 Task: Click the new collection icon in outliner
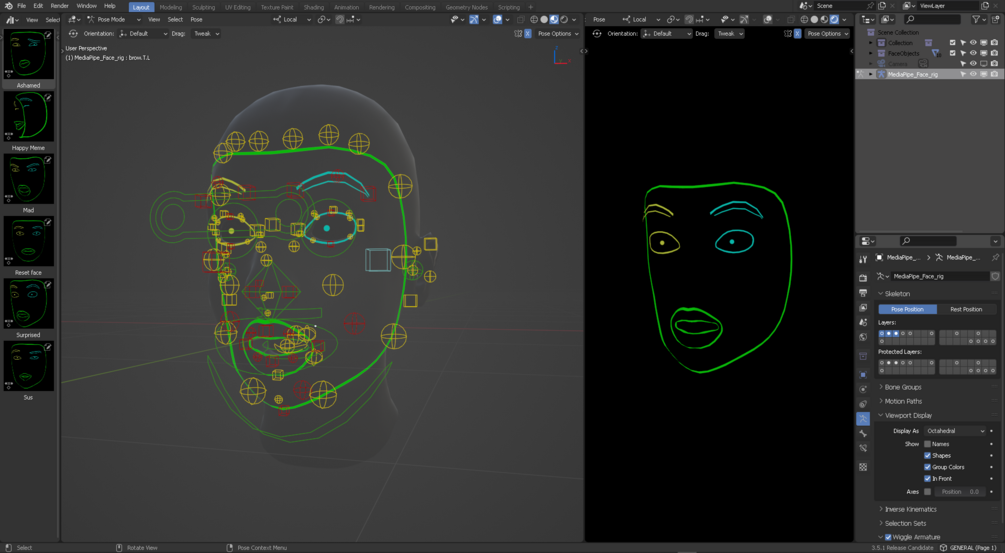[994, 20]
